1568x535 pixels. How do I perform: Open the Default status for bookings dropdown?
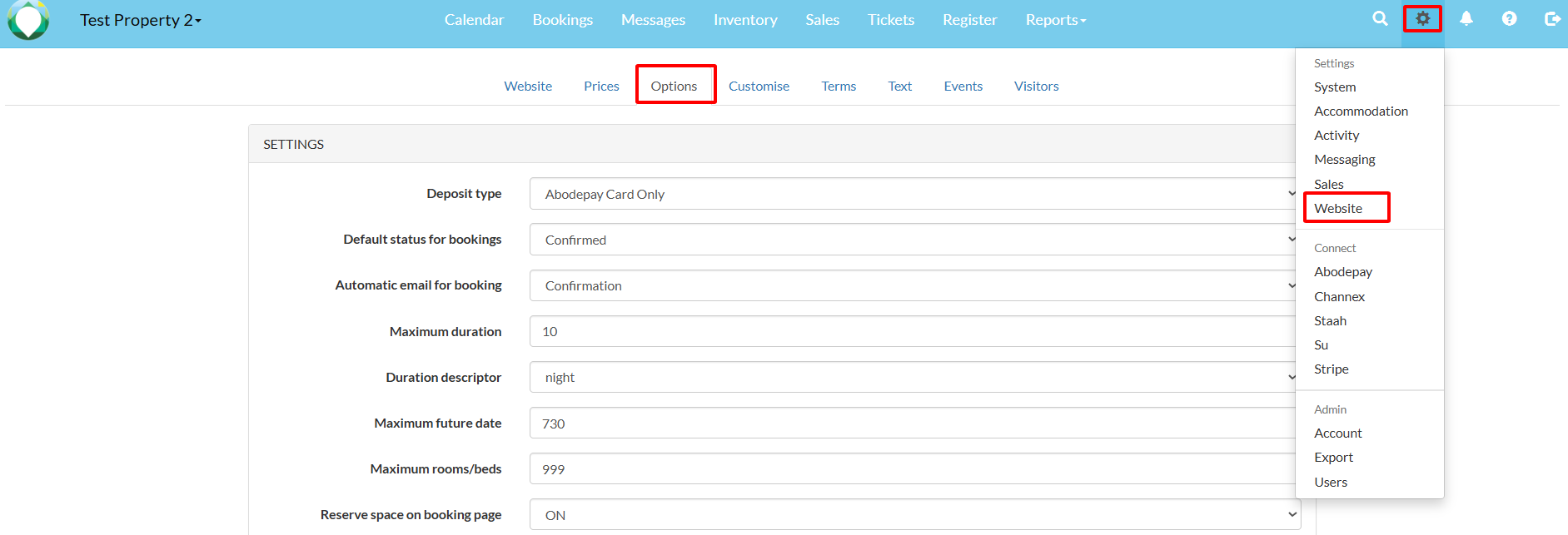(x=914, y=240)
